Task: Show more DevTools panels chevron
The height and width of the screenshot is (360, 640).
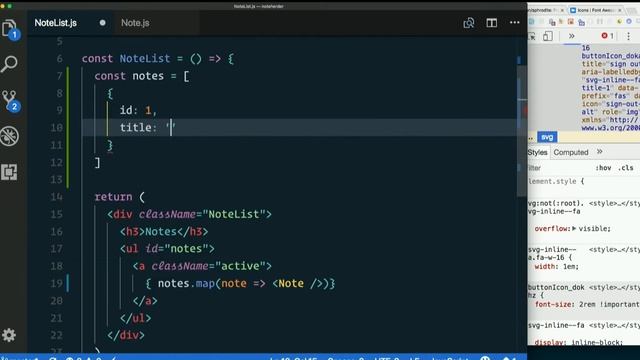Action: [x=571, y=36]
